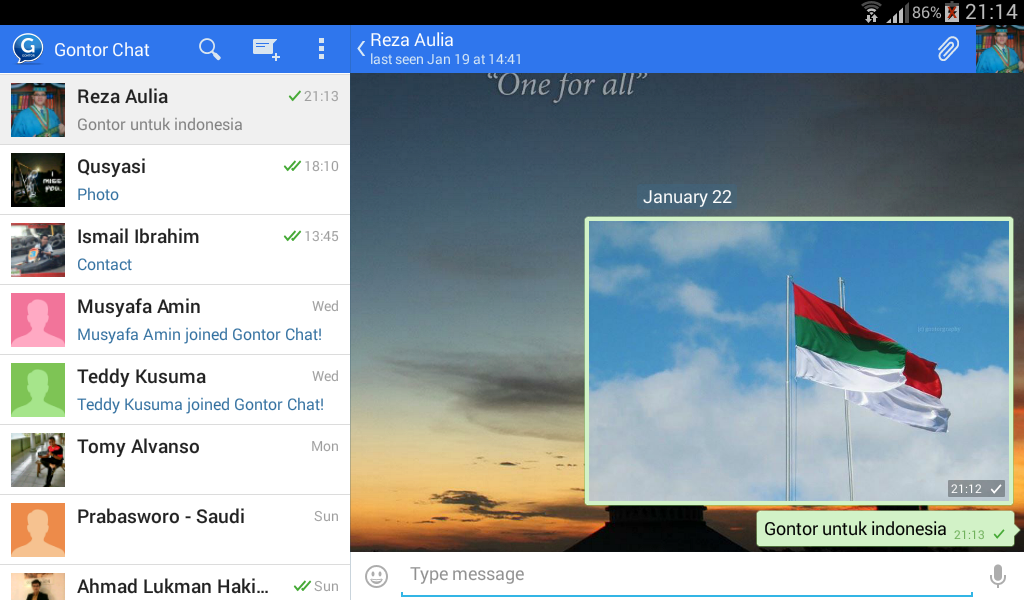Viewport: 1024px width, 600px height.
Task: Click 'last seen Jan 19 at 14:41' status
Action: 446,59
